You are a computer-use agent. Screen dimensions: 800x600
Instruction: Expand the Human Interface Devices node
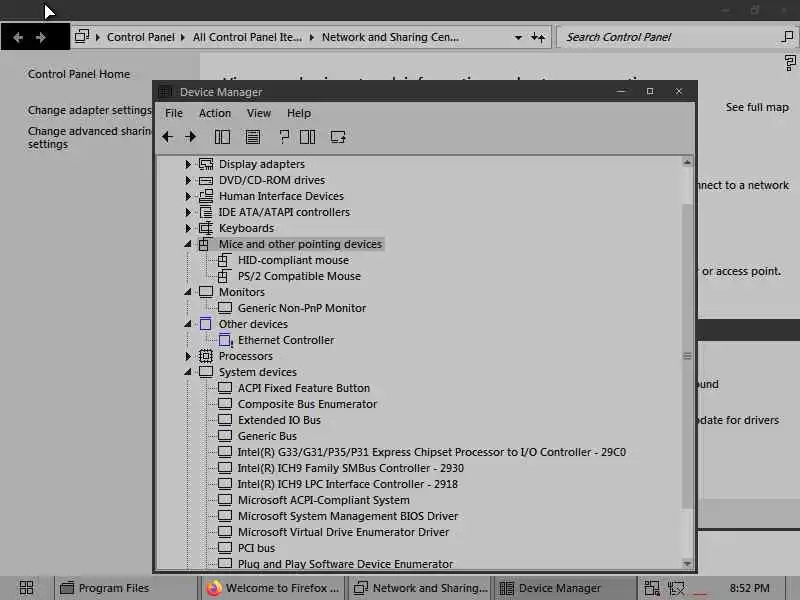click(x=188, y=196)
